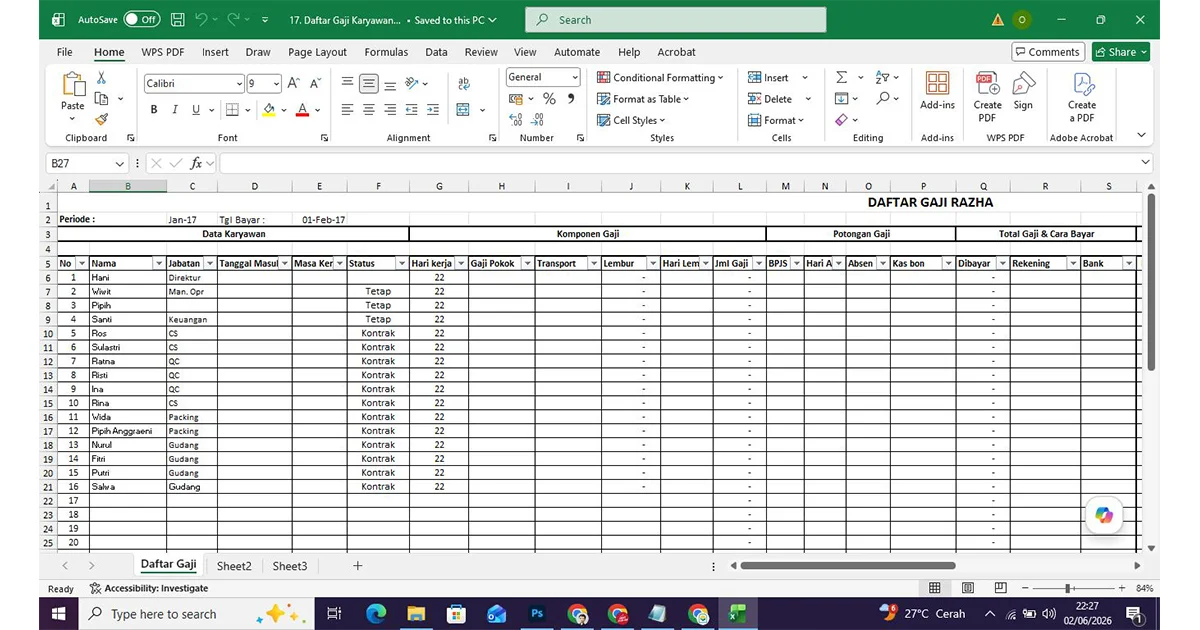The image size is (1200, 630).
Task: Click the Comments button
Action: coord(1047,52)
